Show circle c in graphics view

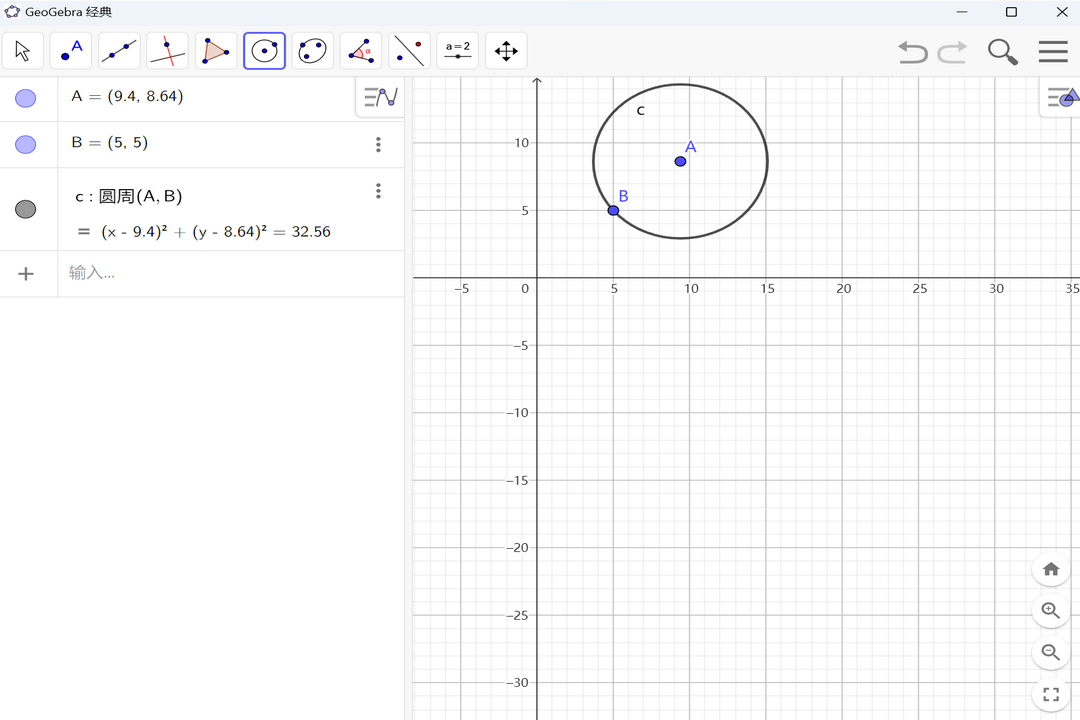25,208
